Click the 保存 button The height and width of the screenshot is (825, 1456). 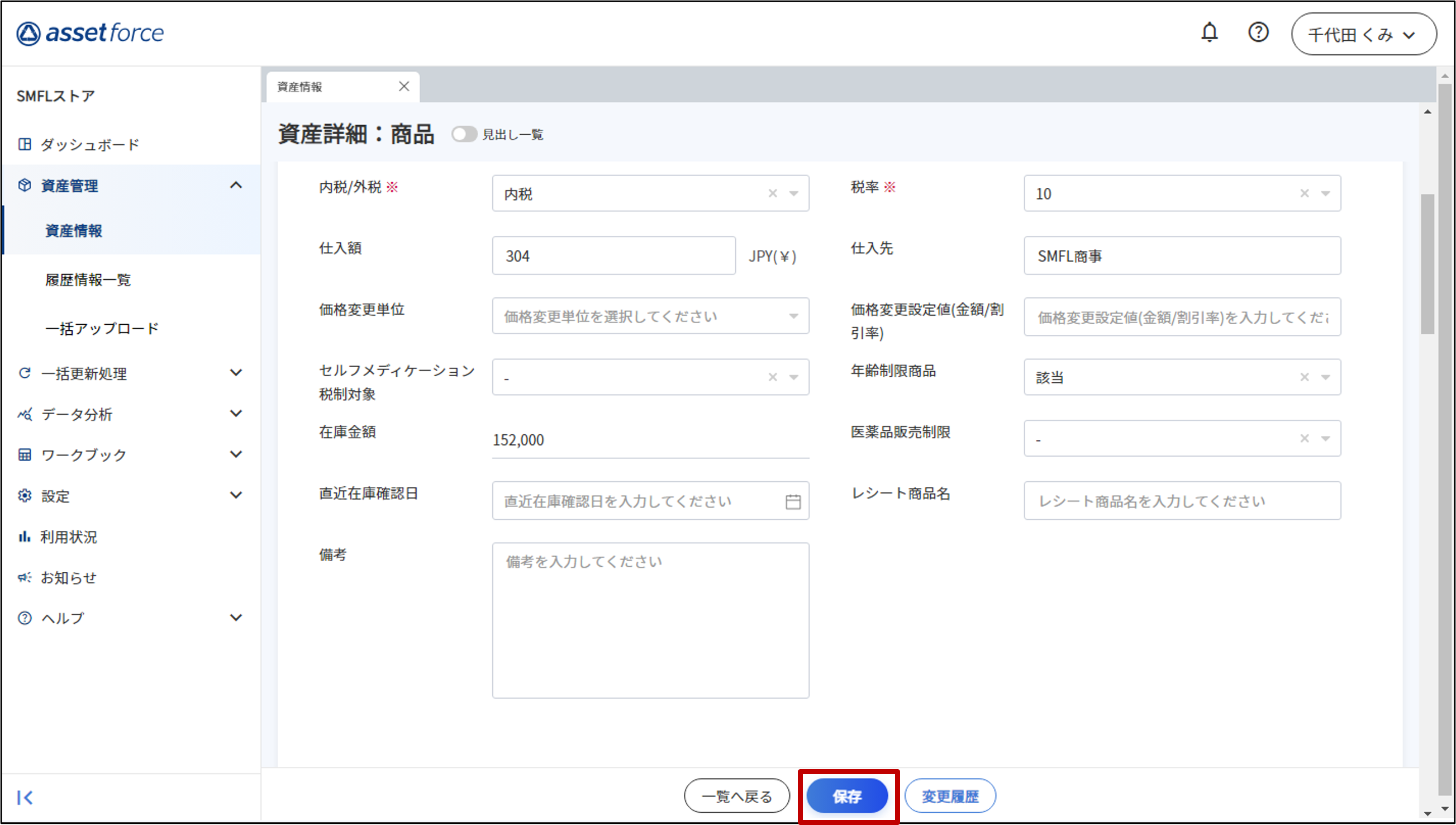point(847,796)
